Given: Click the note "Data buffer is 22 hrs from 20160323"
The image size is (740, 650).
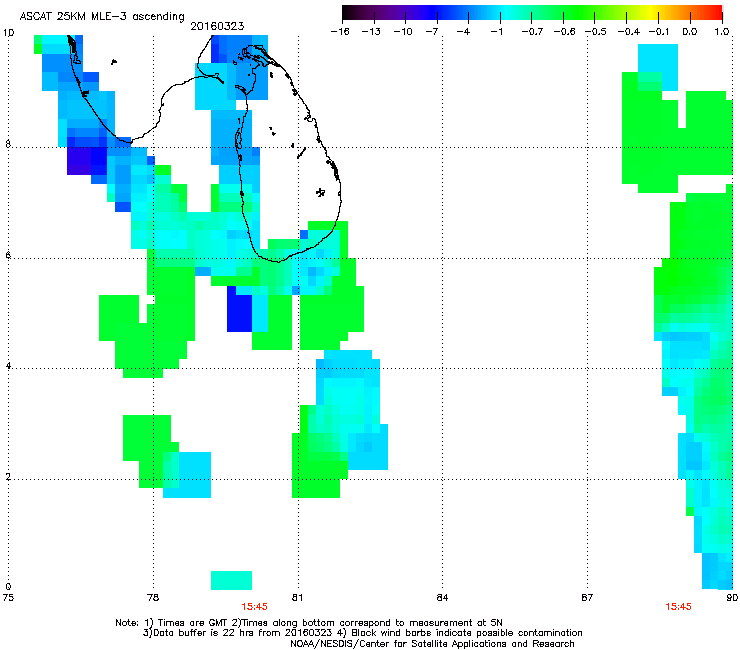Looking at the screenshot, I should [x=237, y=633].
